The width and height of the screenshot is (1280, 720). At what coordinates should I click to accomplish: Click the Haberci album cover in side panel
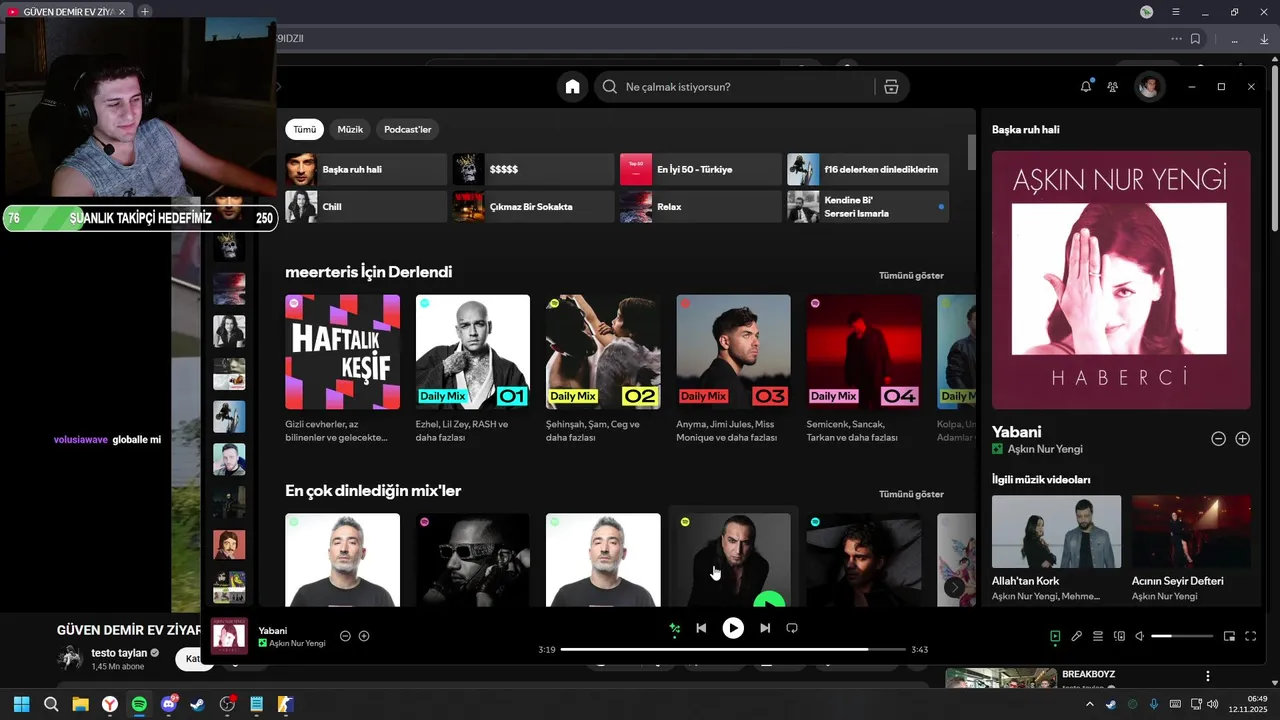click(x=1121, y=280)
